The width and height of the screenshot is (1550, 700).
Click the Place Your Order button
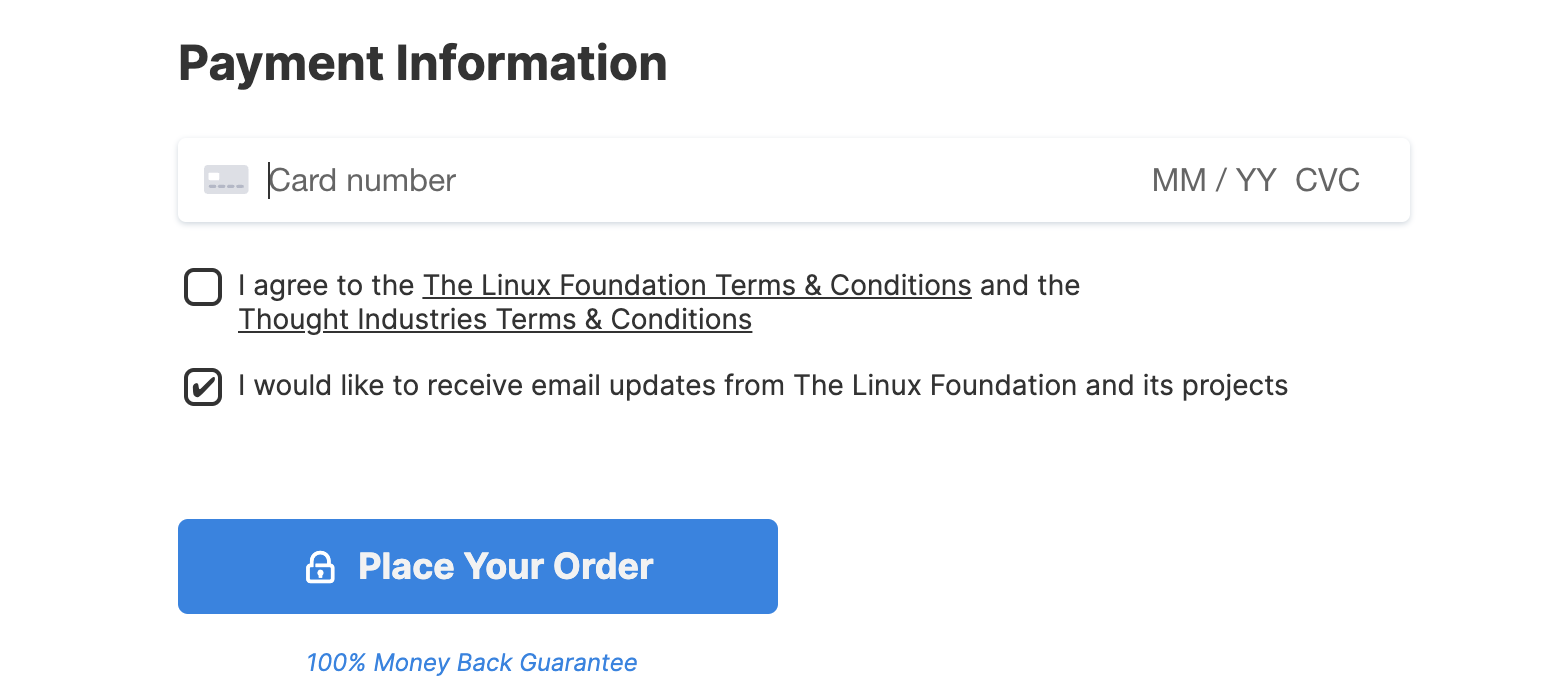coord(478,566)
